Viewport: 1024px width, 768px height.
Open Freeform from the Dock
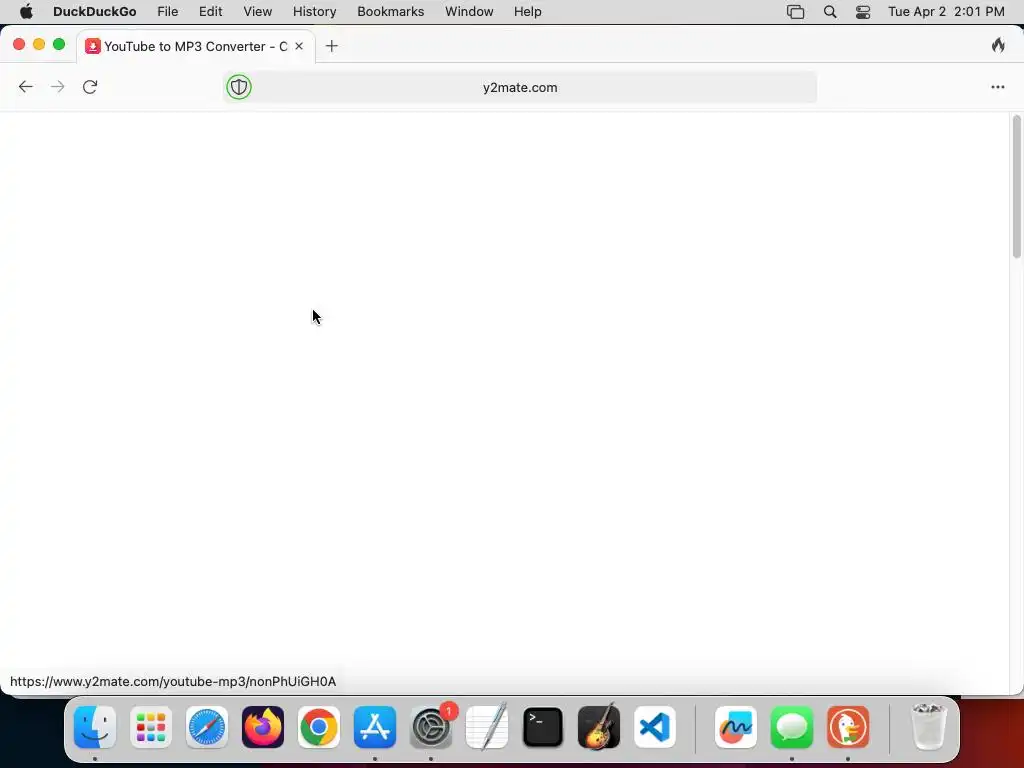[x=736, y=727]
